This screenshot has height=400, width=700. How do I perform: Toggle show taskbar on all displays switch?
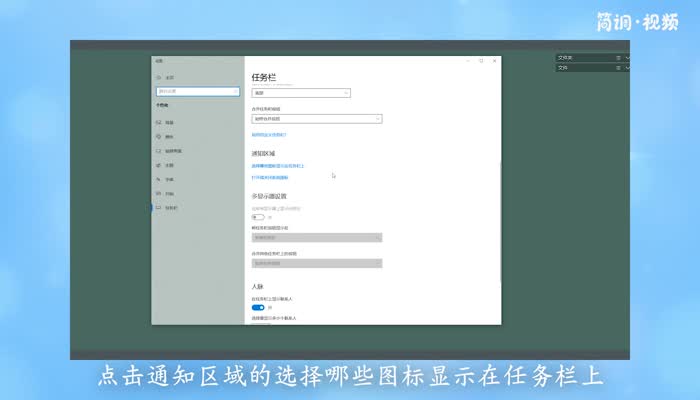pos(258,216)
